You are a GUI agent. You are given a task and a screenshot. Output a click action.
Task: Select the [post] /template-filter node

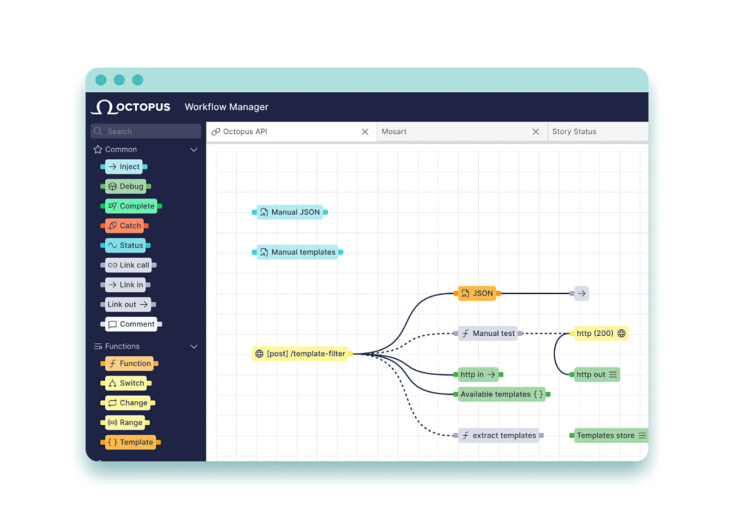302,353
